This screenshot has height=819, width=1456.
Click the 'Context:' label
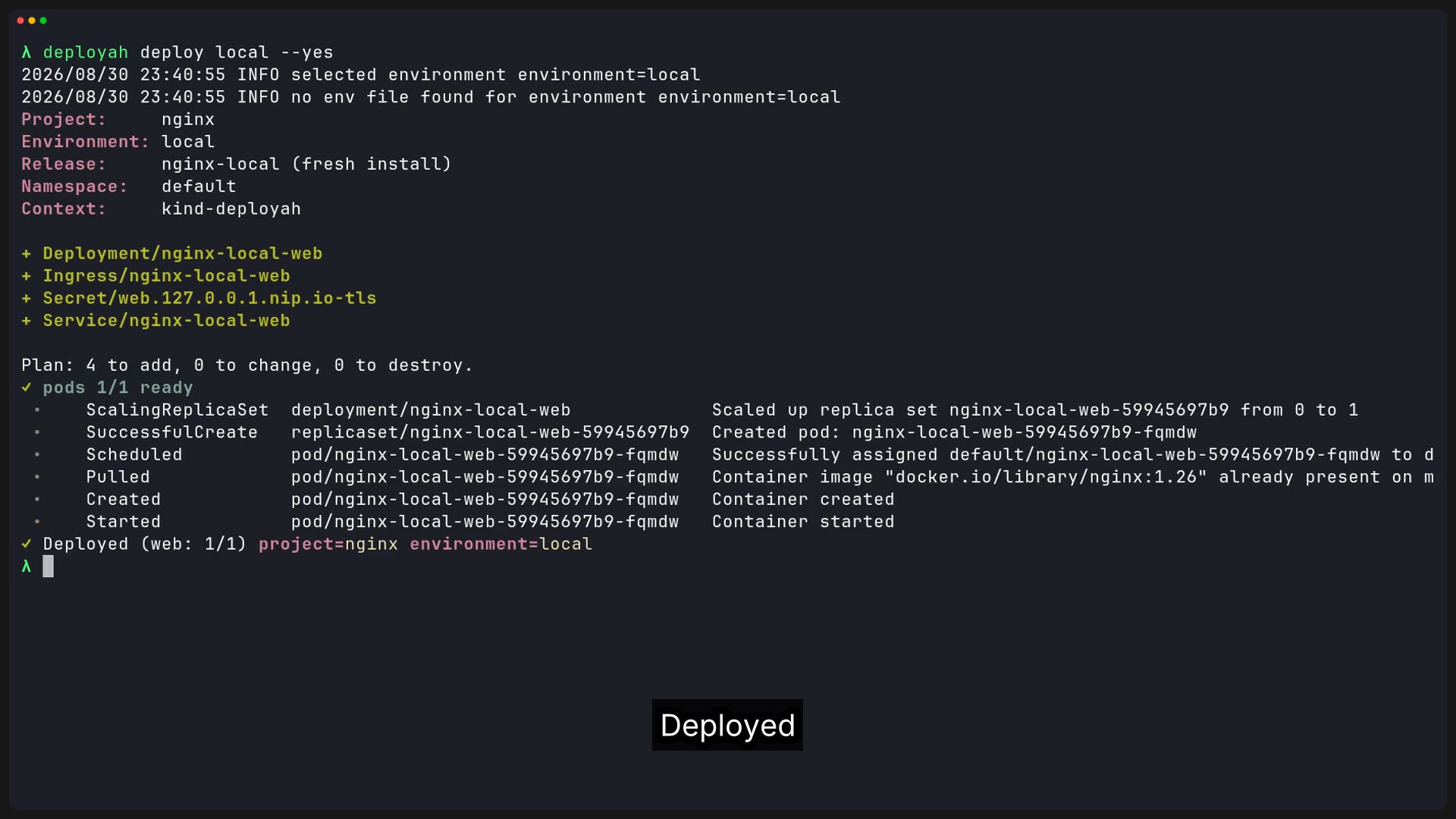[x=64, y=209]
